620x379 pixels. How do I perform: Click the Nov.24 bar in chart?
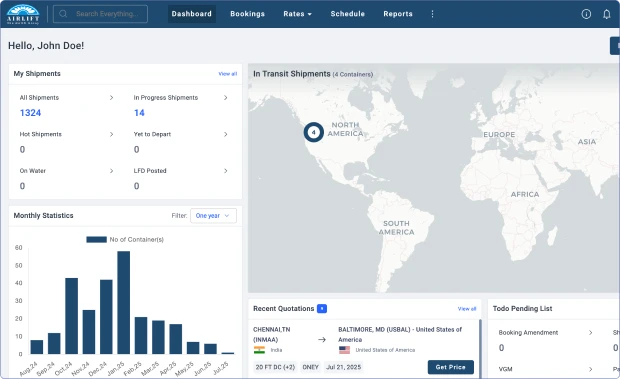point(89,332)
